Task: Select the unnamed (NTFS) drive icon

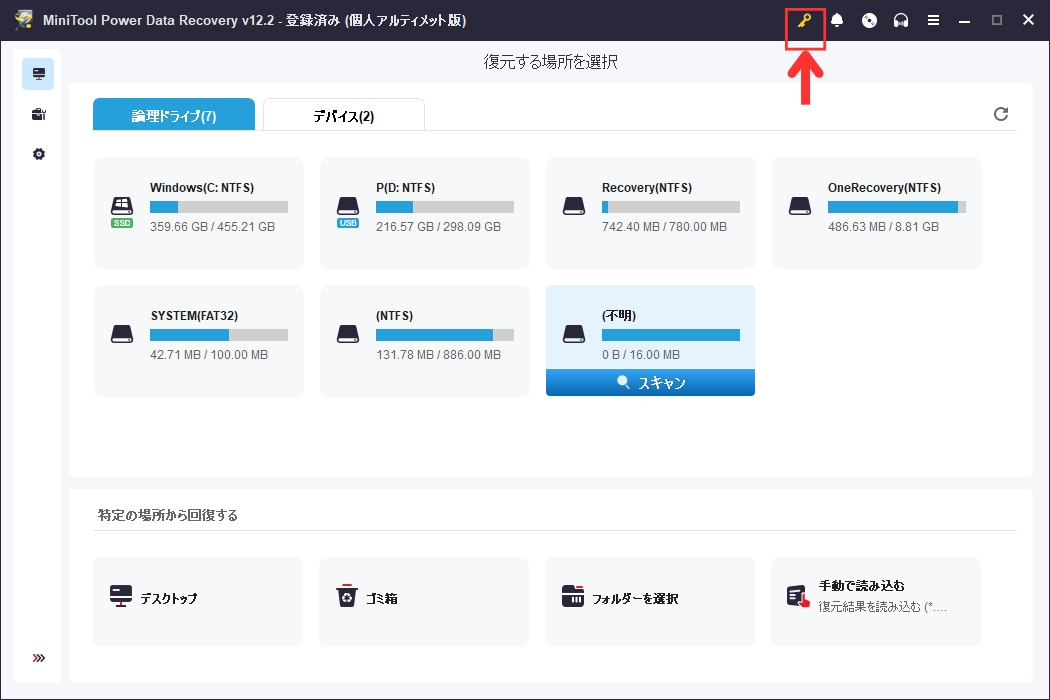Action: (348, 334)
